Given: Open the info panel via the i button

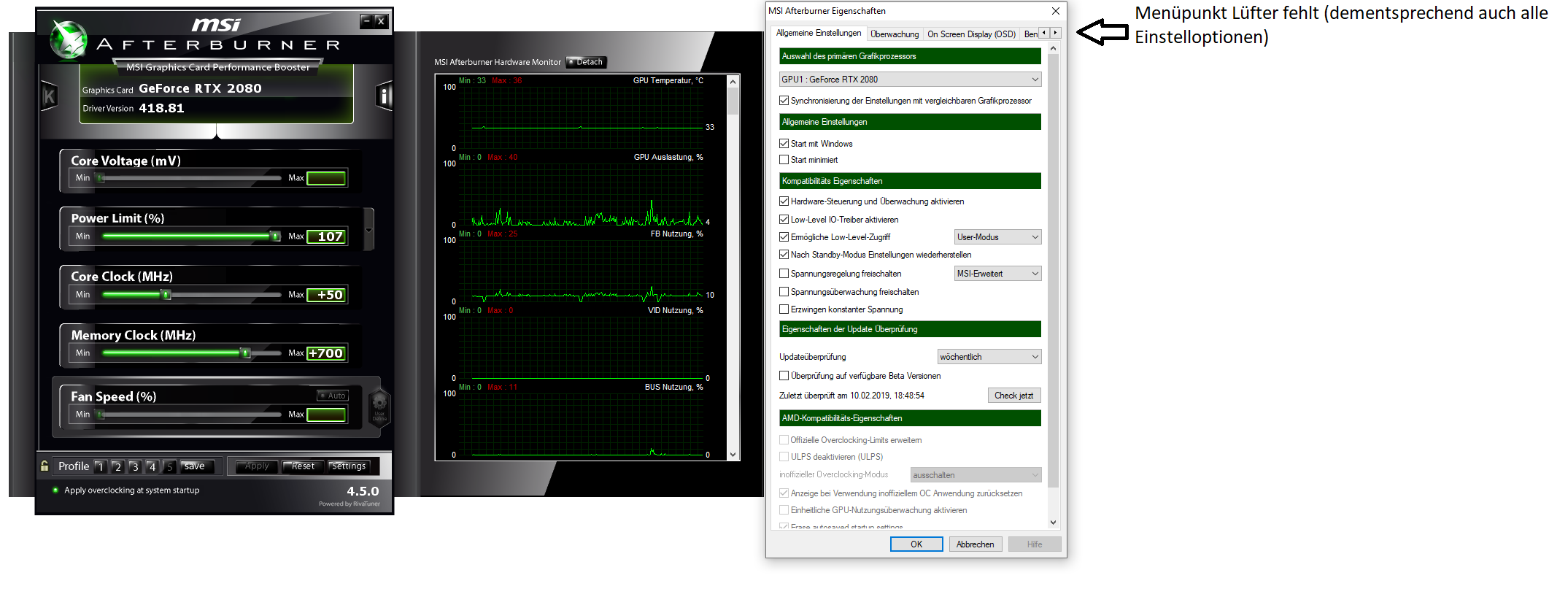Looking at the screenshot, I should coord(385,96).
